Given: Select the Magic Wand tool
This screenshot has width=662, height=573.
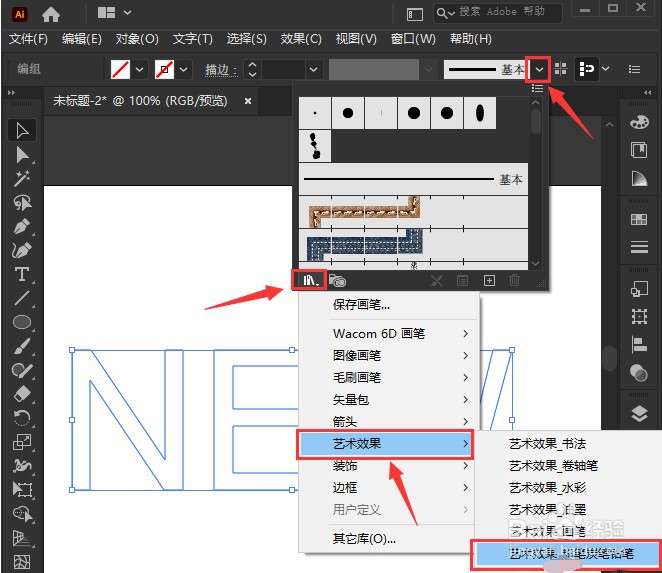Looking at the screenshot, I should coord(22,179).
